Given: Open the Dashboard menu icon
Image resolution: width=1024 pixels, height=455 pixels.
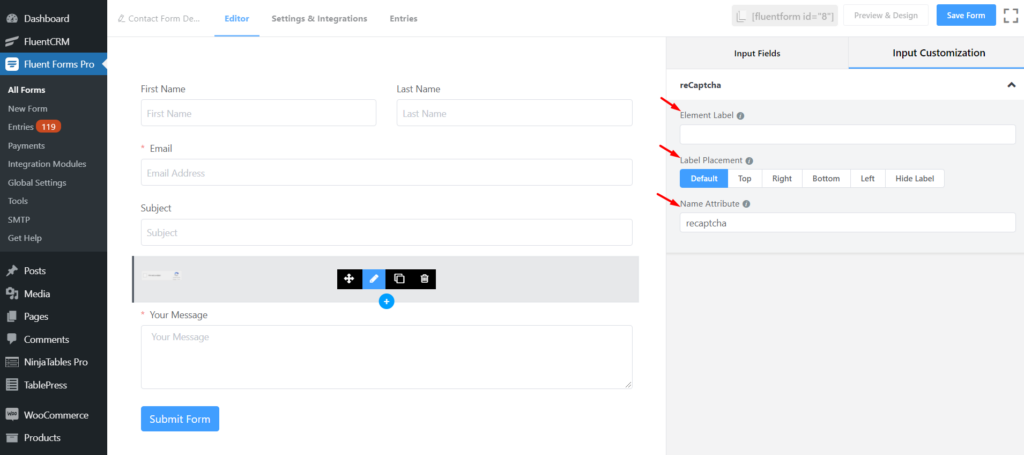Looking at the screenshot, I should pos(12,19).
